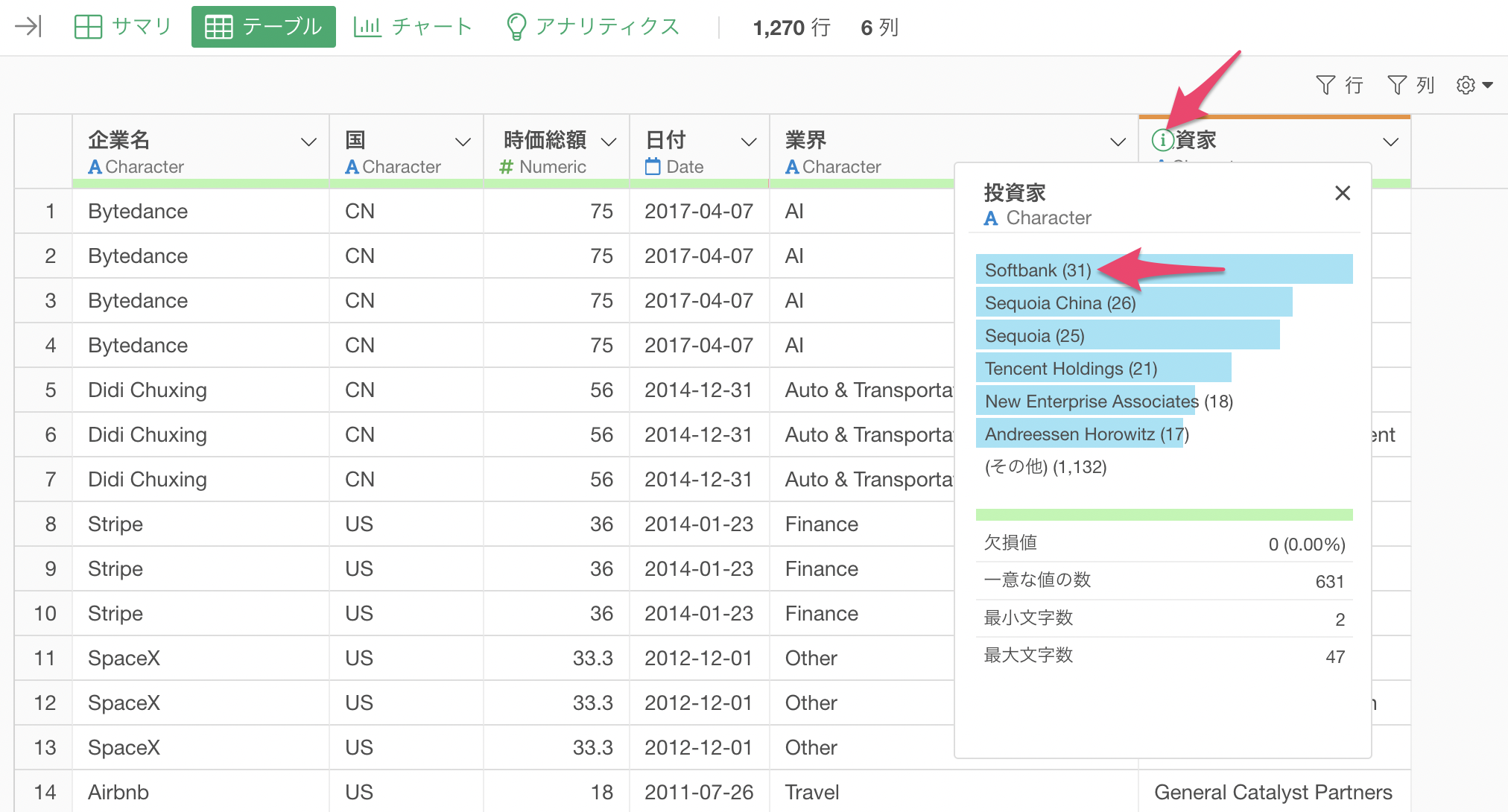This screenshot has width=1508, height=812.
Task: Select Bytedance cell in row 1
Action: click(x=201, y=211)
